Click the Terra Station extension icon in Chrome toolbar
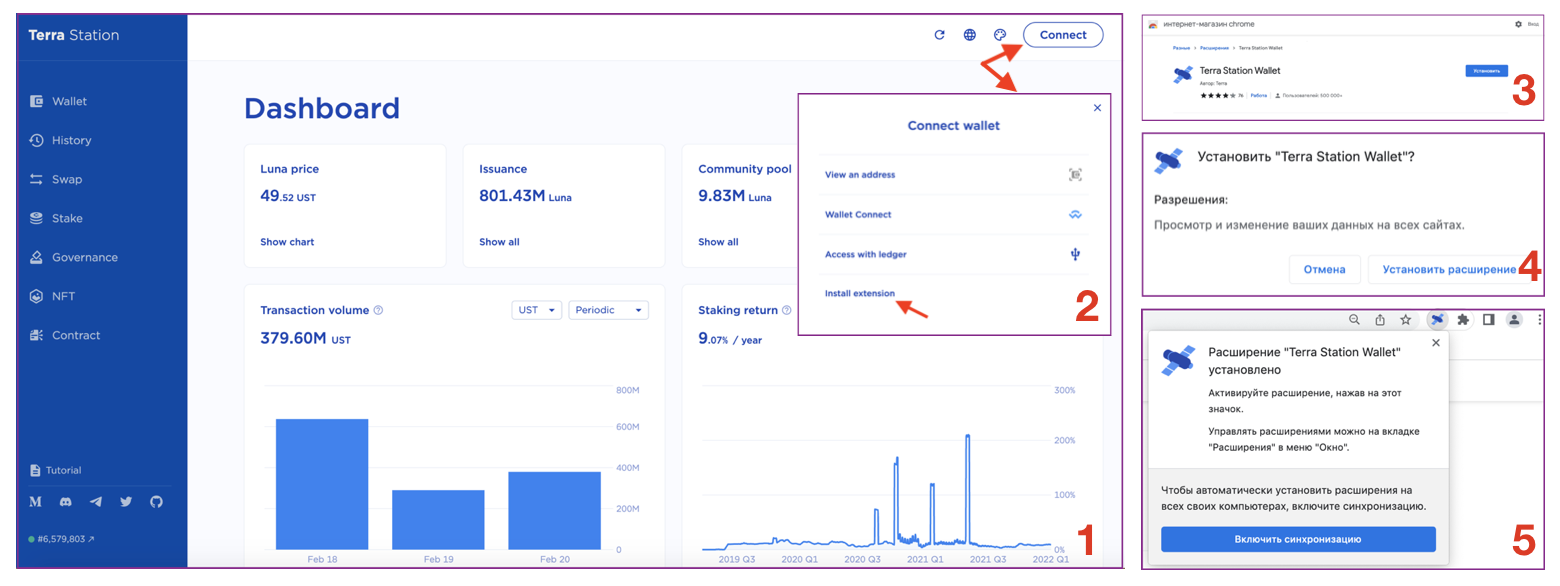This screenshot has width=1560, height=586. [1437, 320]
